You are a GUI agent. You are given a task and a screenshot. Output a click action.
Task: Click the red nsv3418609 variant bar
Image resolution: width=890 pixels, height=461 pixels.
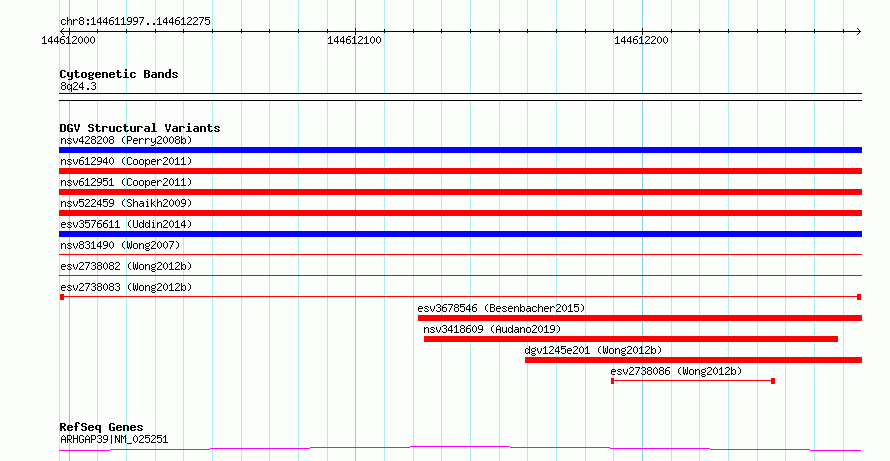(x=631, y=339)
